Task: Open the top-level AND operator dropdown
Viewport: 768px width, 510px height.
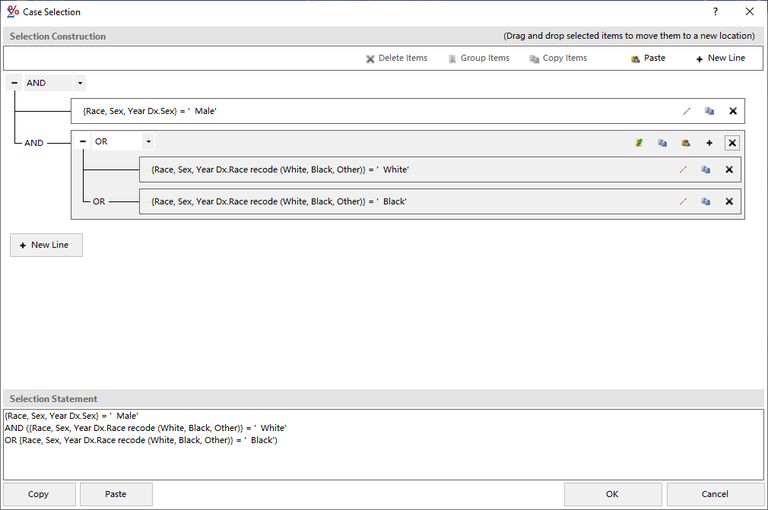Action: click(80, 83)
